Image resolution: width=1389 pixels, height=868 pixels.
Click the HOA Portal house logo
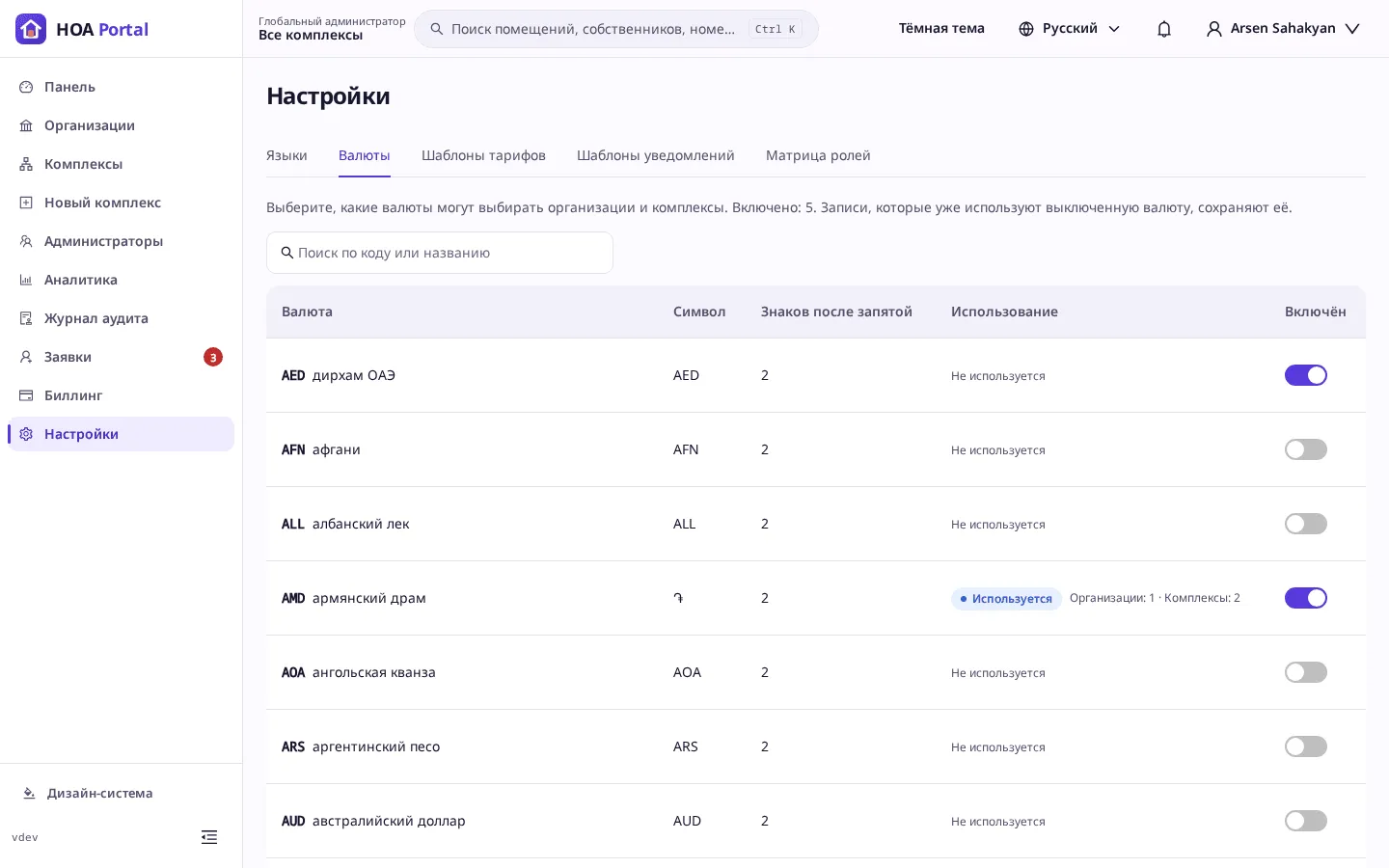point(31,29)
